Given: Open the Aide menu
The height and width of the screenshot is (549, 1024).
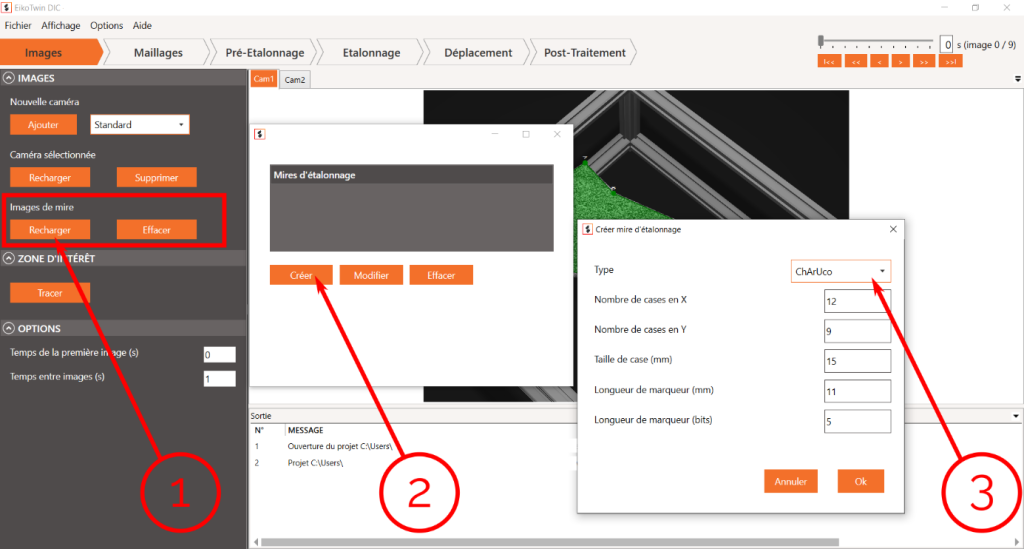Looking at the screenshot, I should click(x=142, y=25).
